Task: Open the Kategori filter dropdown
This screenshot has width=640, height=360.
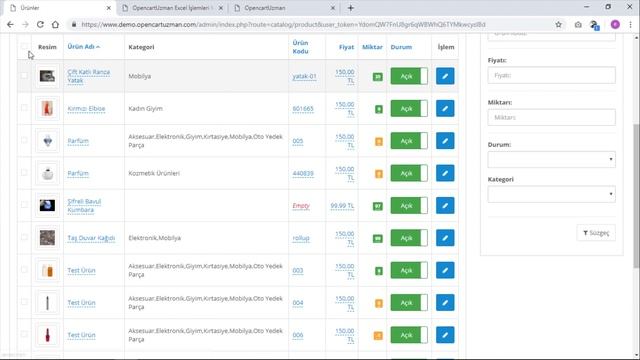Action: pos(551,194)
